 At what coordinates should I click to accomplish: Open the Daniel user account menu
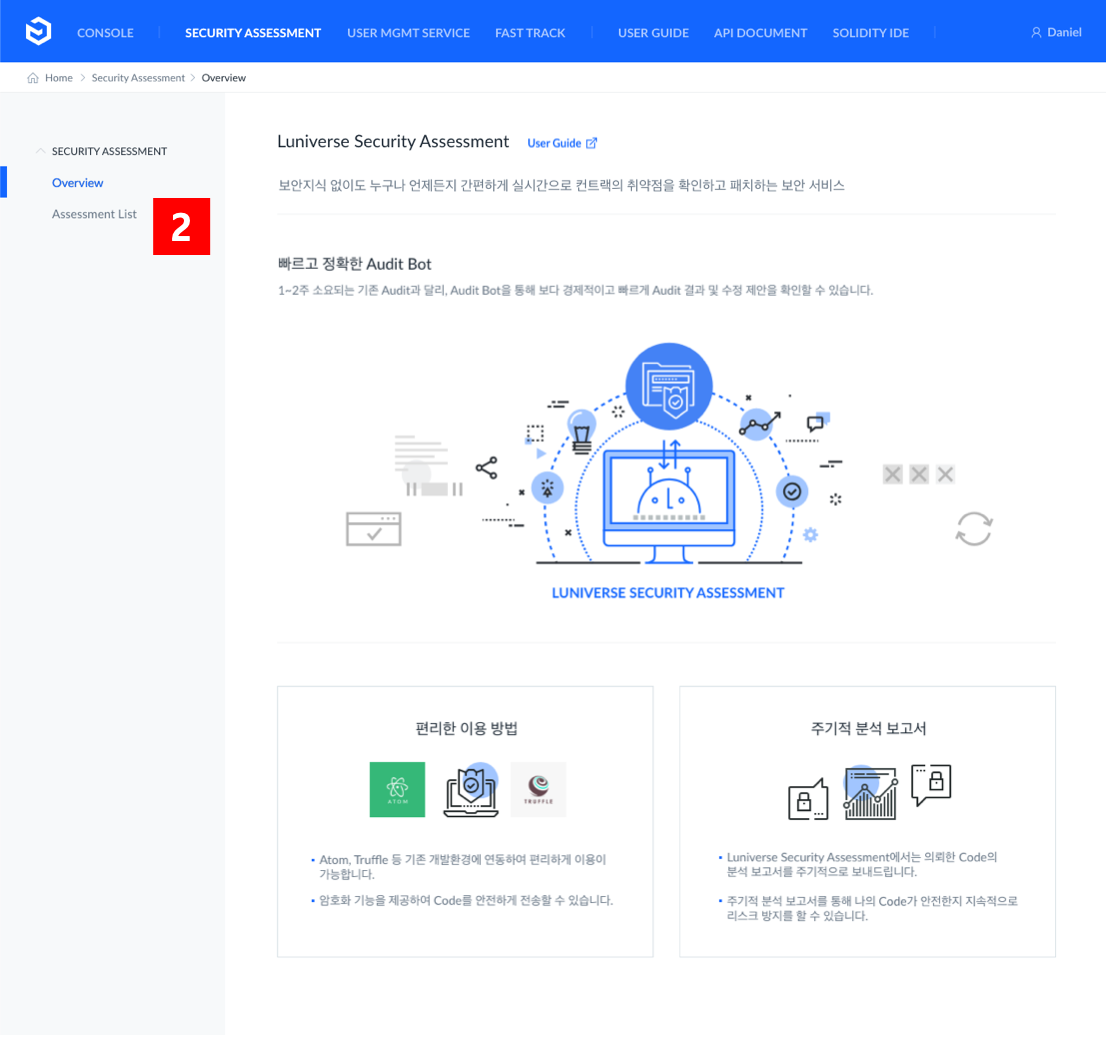coord(1056,32)
